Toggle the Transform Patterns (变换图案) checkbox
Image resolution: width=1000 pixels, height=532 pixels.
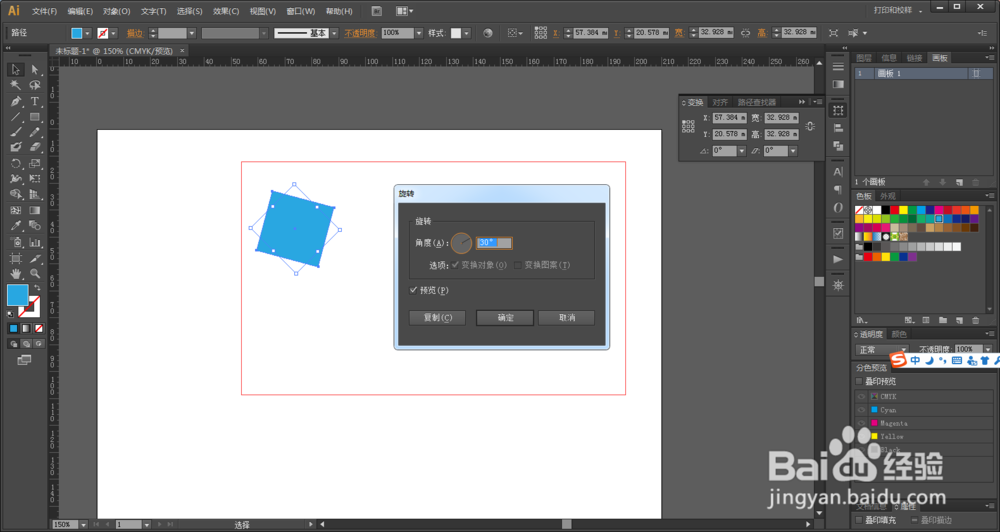coord(518,265)
